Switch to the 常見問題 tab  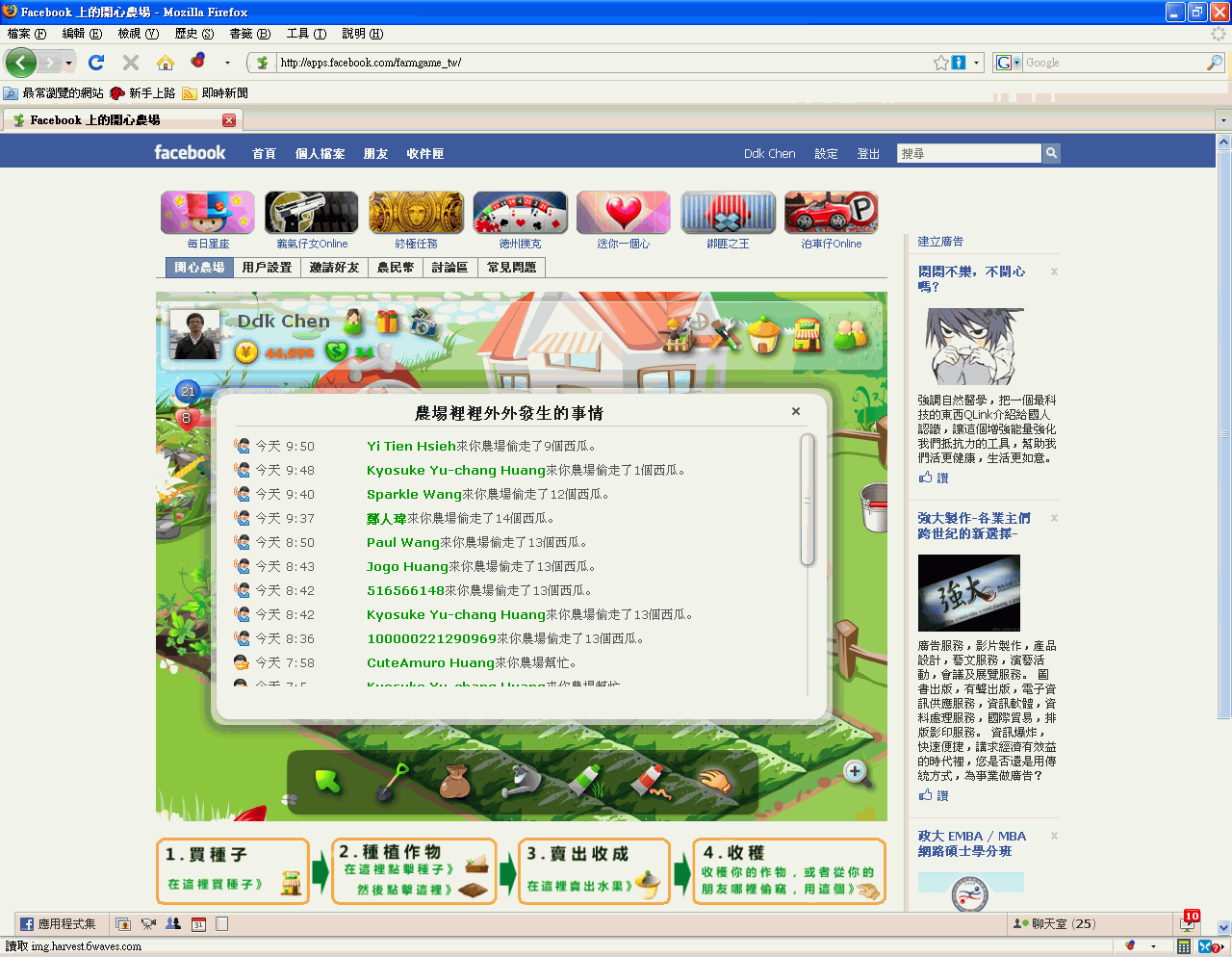pos(511,268)
